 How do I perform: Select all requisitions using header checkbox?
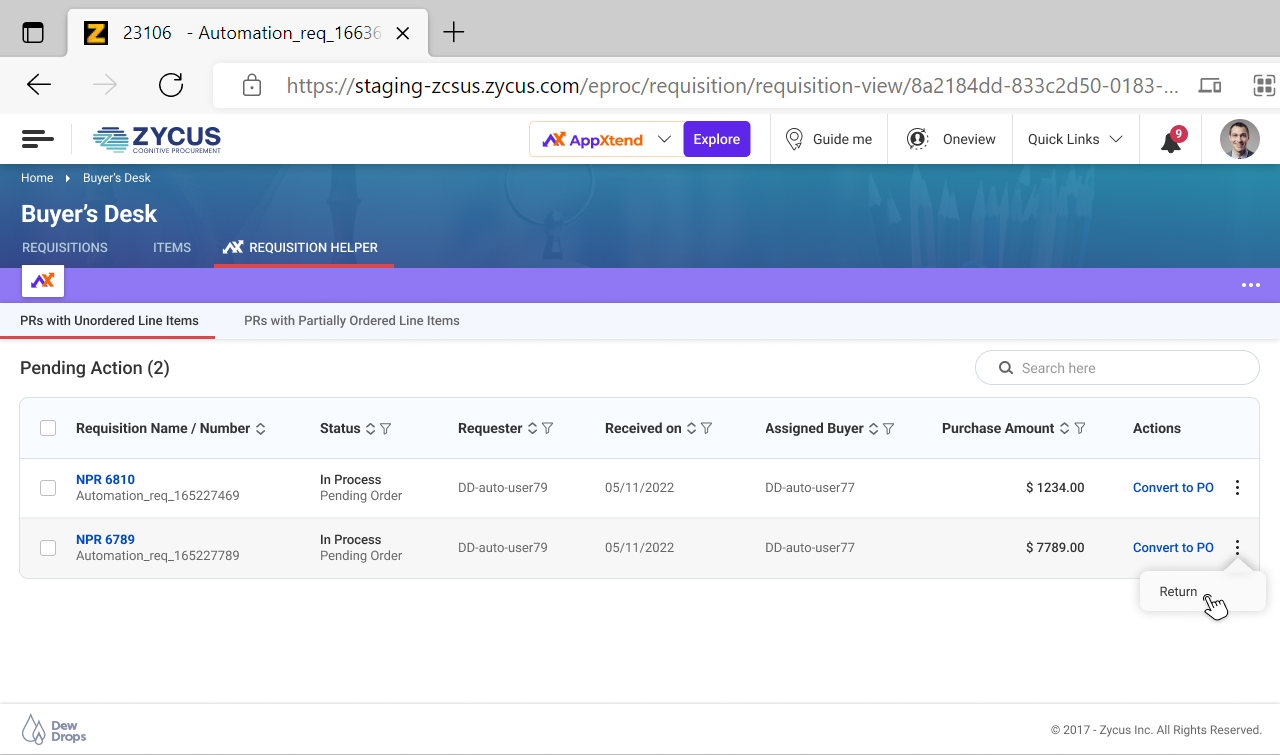(48, 428)
